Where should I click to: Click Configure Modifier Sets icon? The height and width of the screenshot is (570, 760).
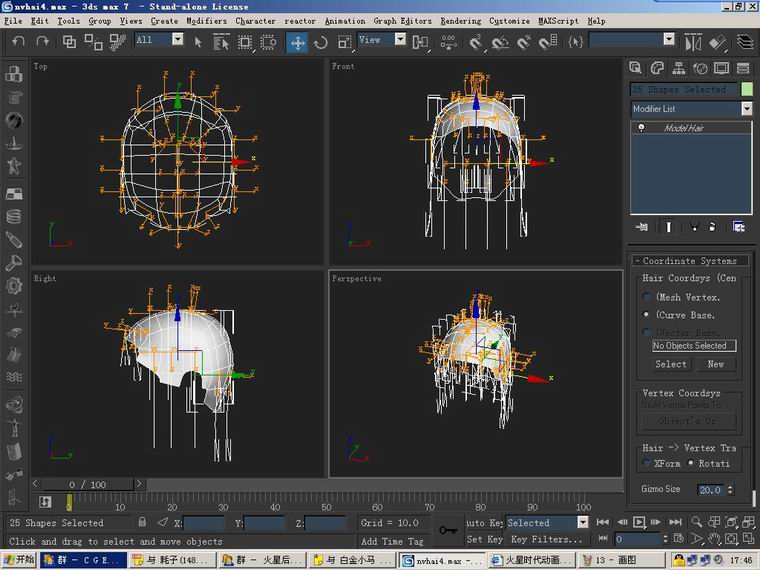pyautogui.click(x=739, y=227)
